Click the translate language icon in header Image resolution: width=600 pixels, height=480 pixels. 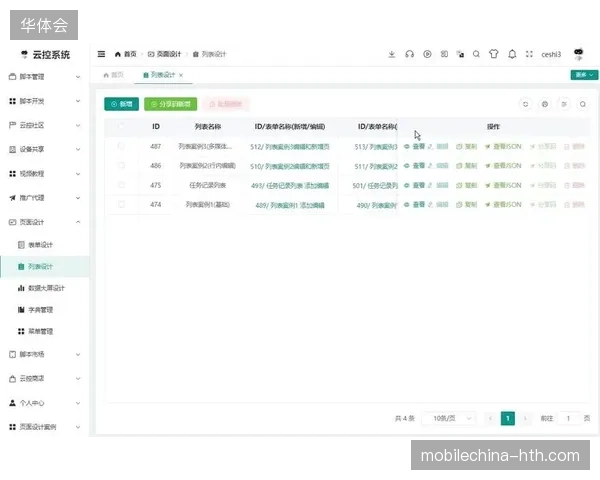click(x=461, y=54)
